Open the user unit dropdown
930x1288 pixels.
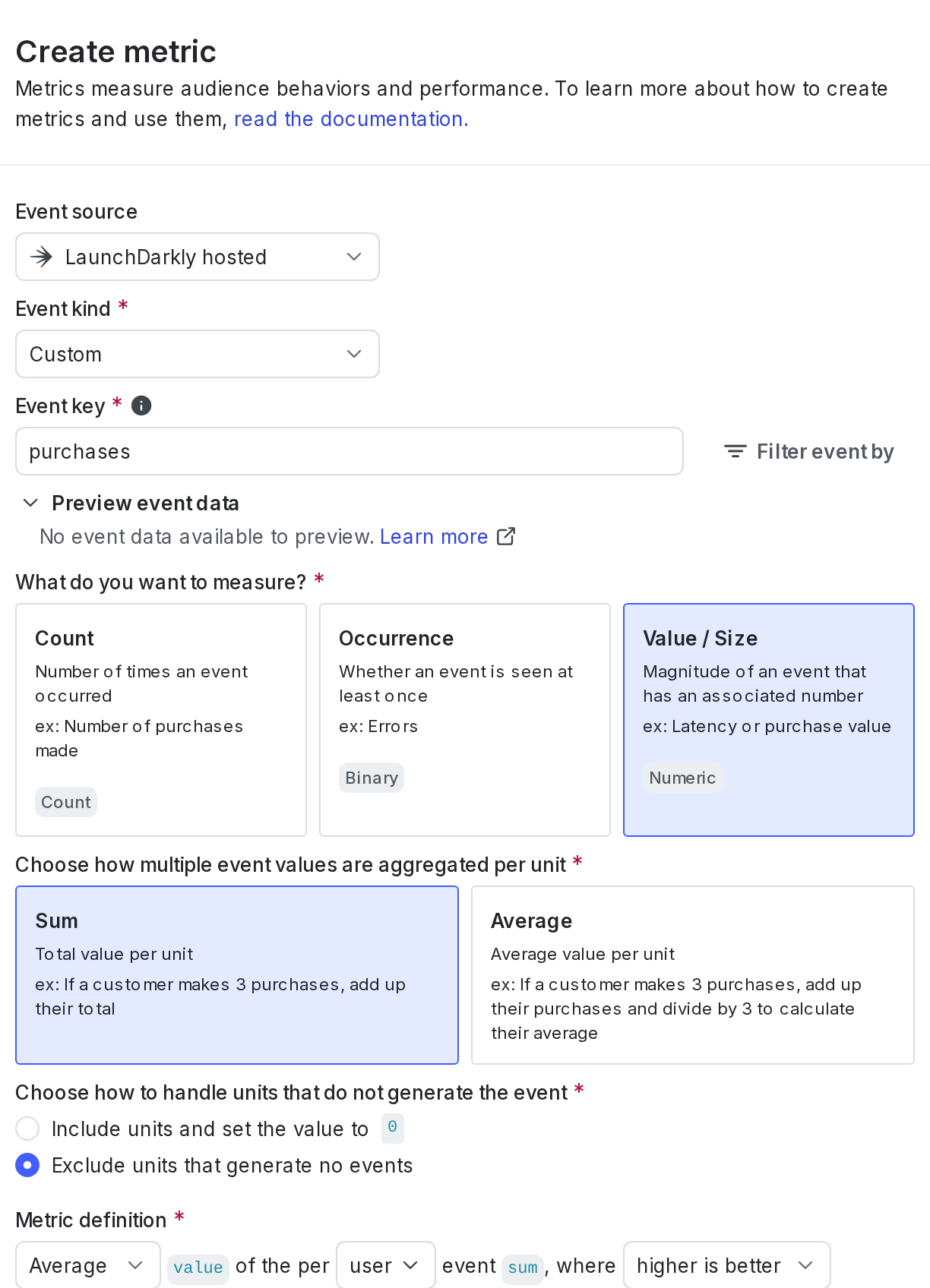(x=386, y=1265)
